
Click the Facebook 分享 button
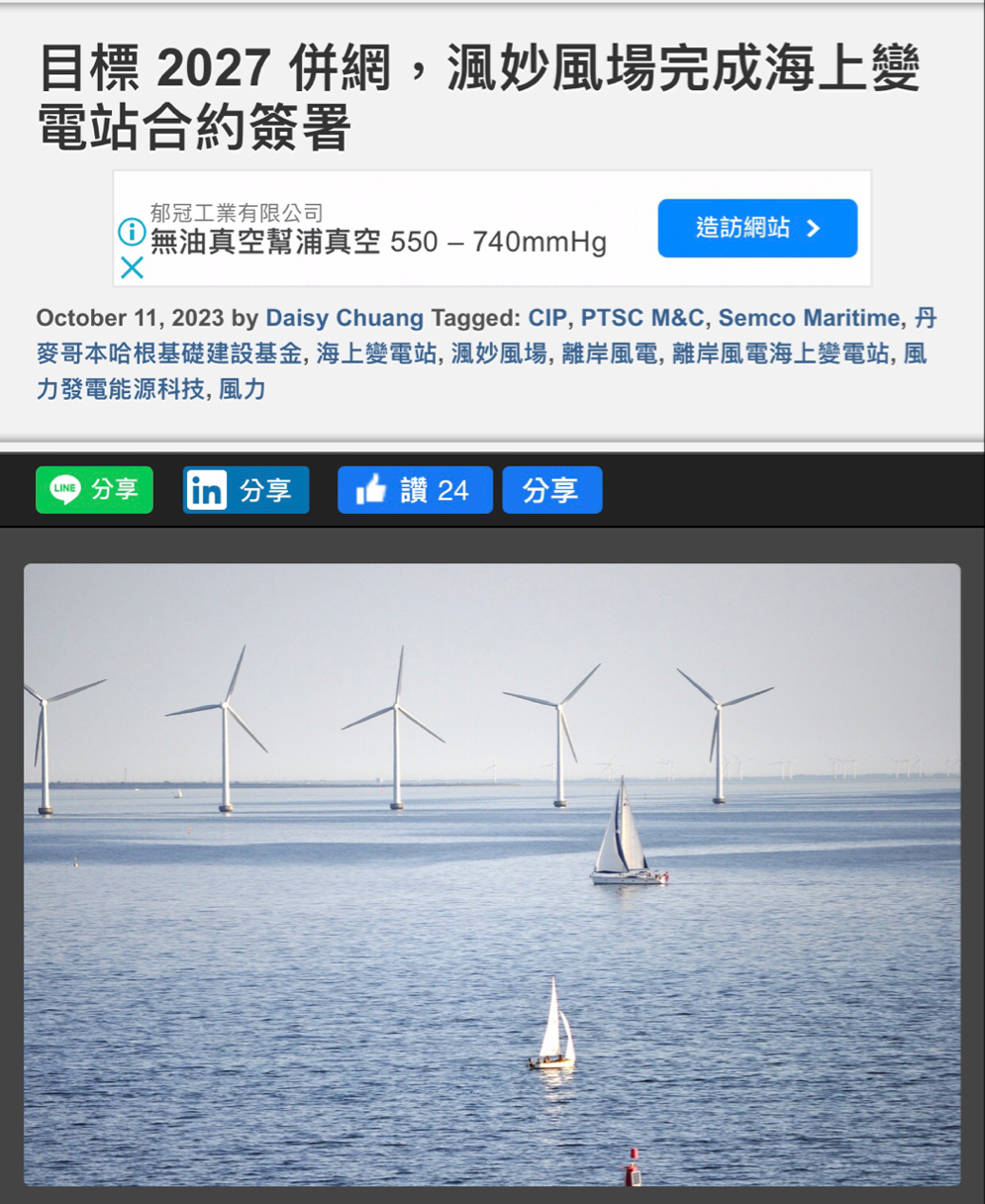click(551, 490)
